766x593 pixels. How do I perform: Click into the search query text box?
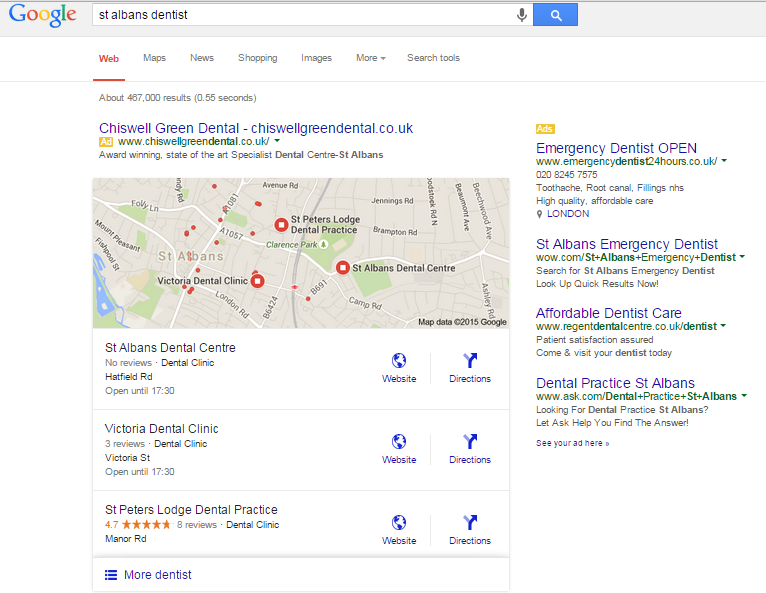(x=303, y=15)
